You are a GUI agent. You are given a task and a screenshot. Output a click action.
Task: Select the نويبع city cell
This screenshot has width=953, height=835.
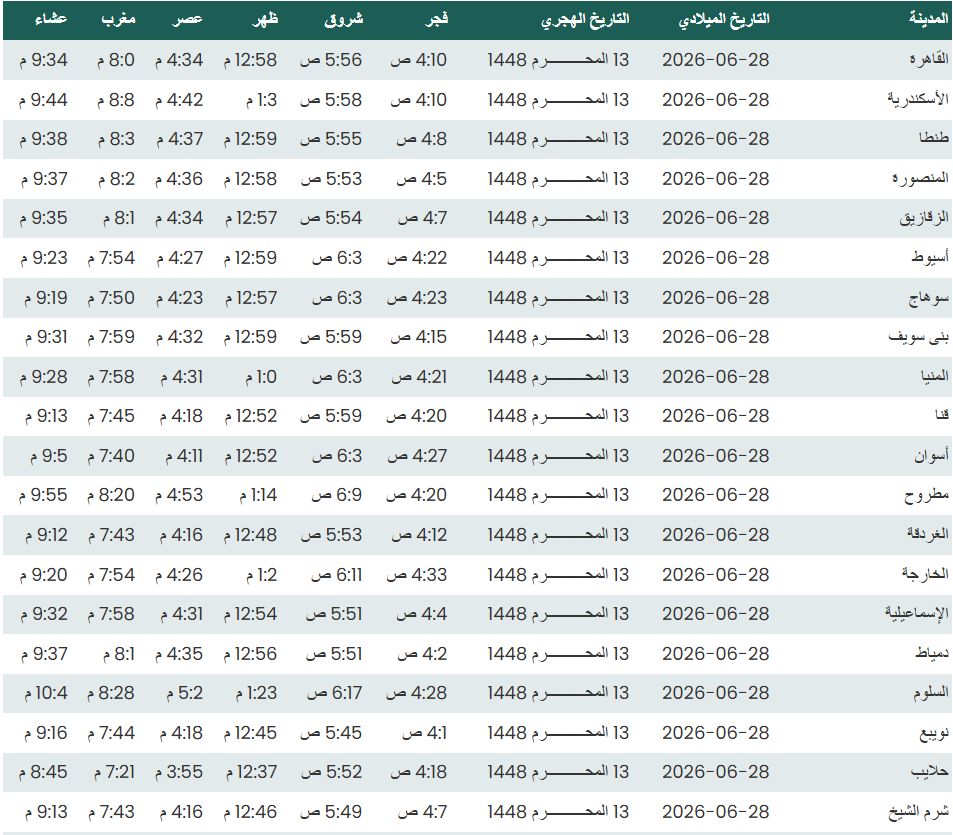click(934, 733)
